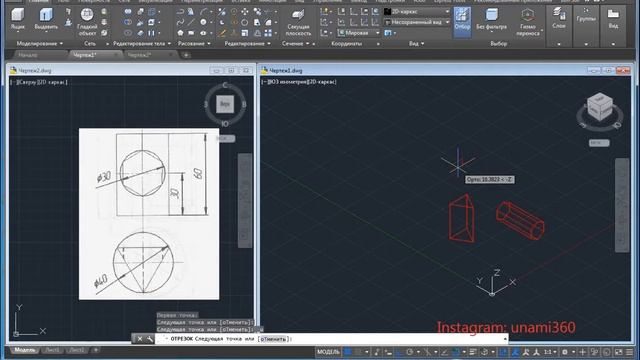Expand the Сечение panel
640x360 pixels.
coord(296,44)
